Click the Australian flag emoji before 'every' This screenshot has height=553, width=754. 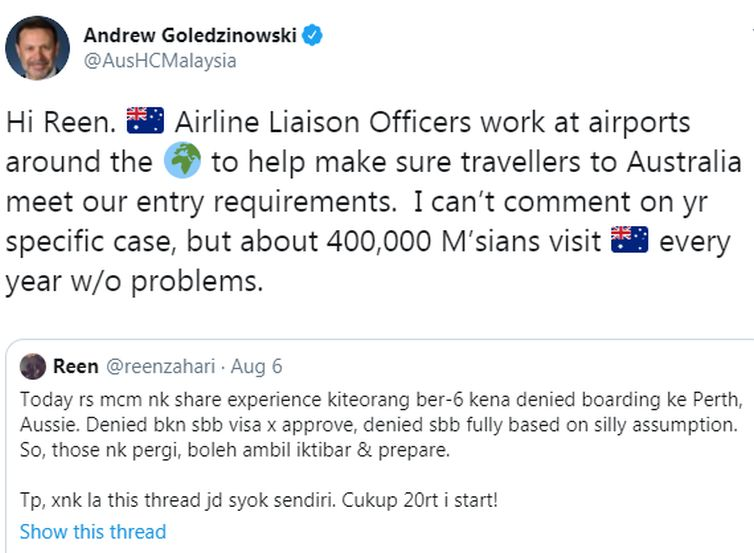630,242
